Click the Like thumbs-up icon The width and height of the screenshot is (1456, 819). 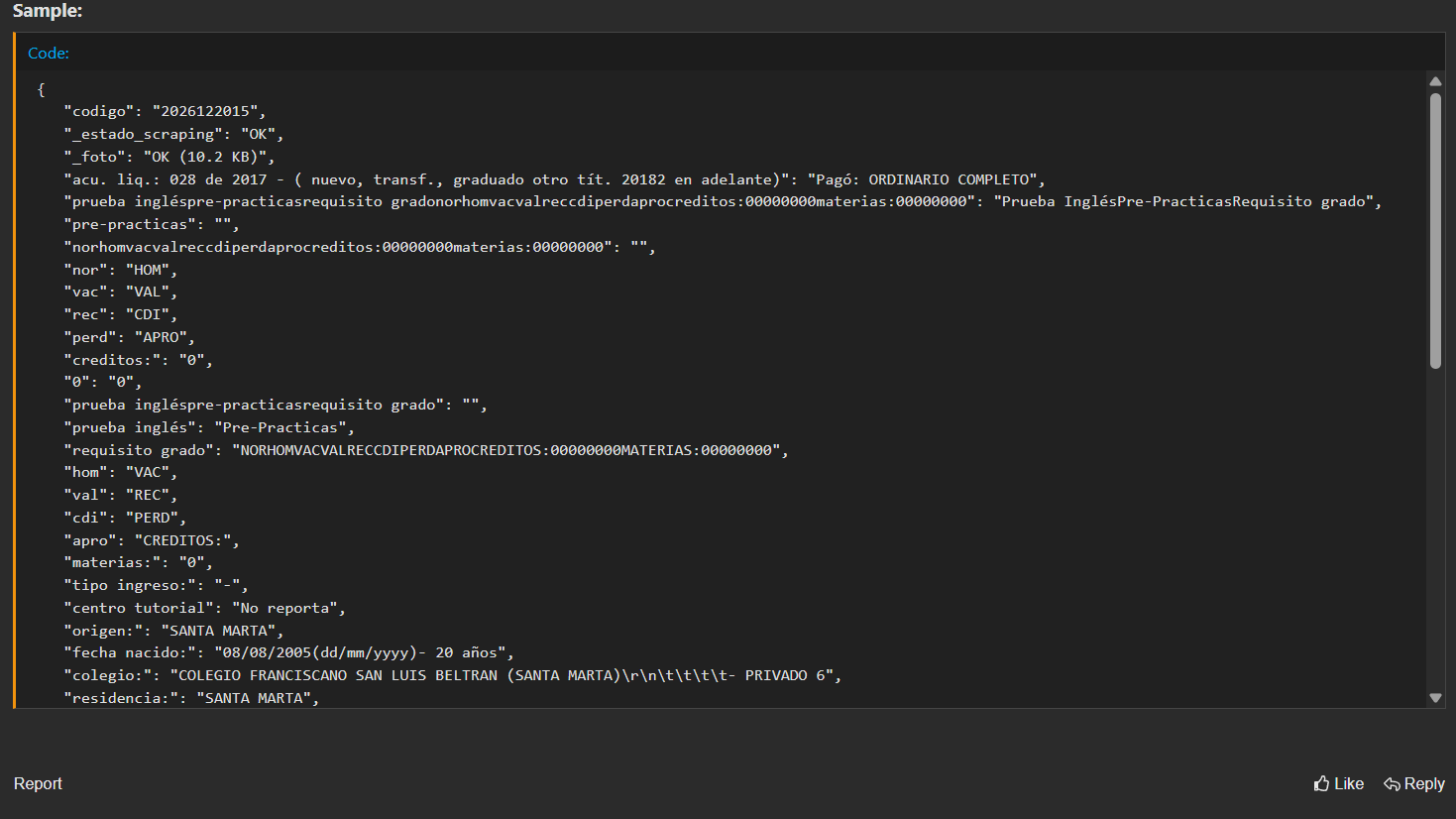1321,783
